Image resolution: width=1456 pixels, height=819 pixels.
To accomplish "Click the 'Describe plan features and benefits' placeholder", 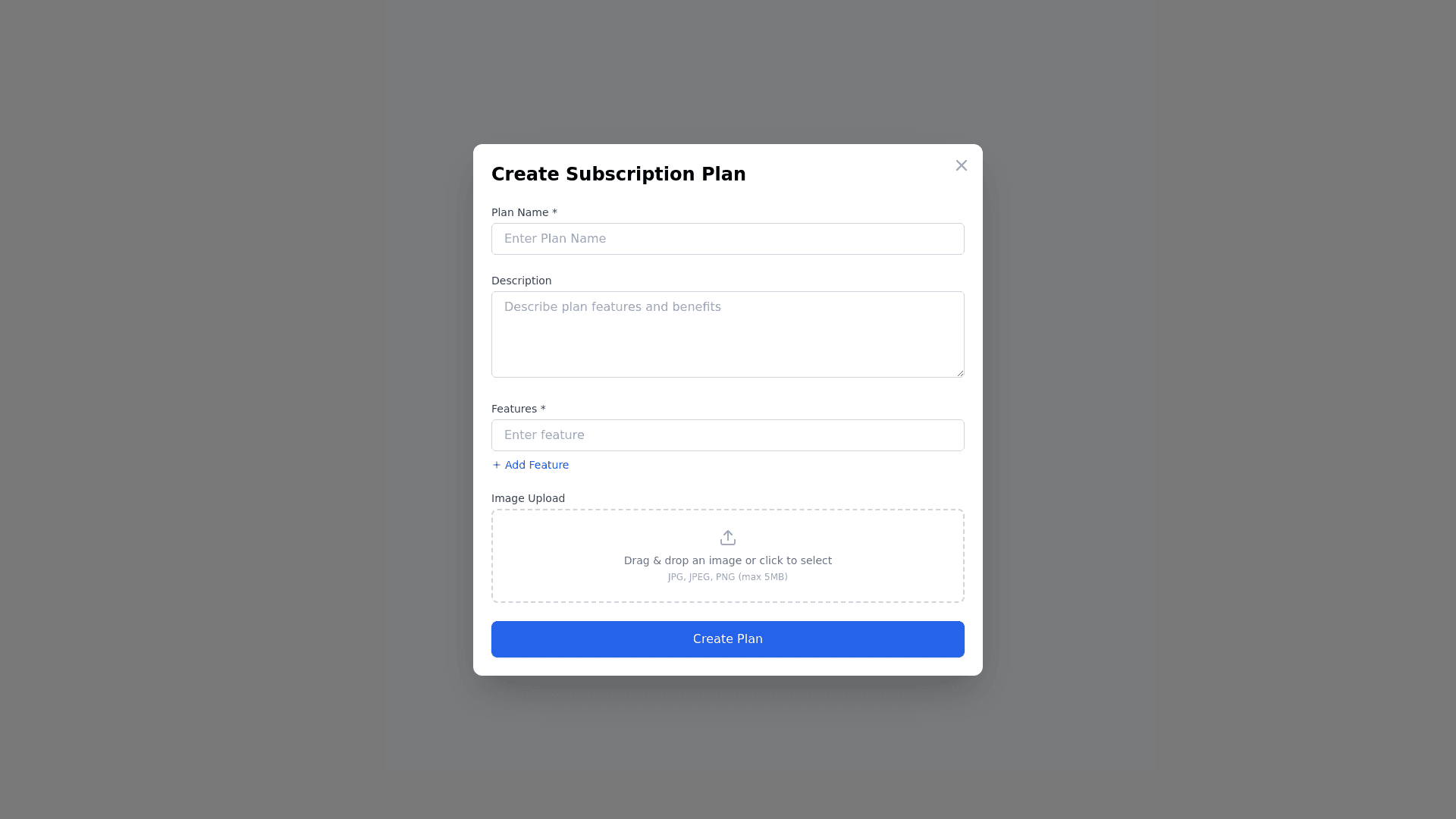I will (612, 307).
